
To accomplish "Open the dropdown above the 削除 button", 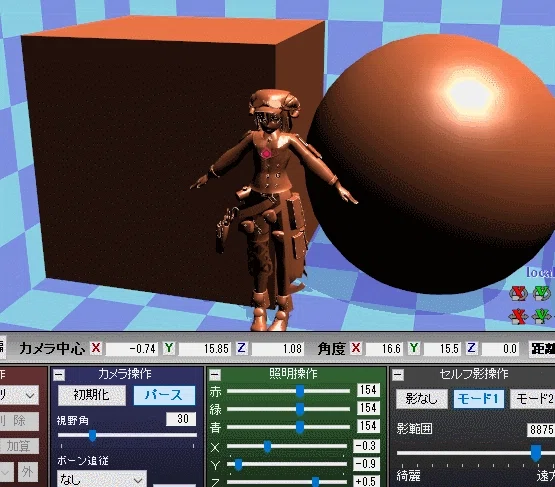I will pyautogui.click(x=19, y=395).
